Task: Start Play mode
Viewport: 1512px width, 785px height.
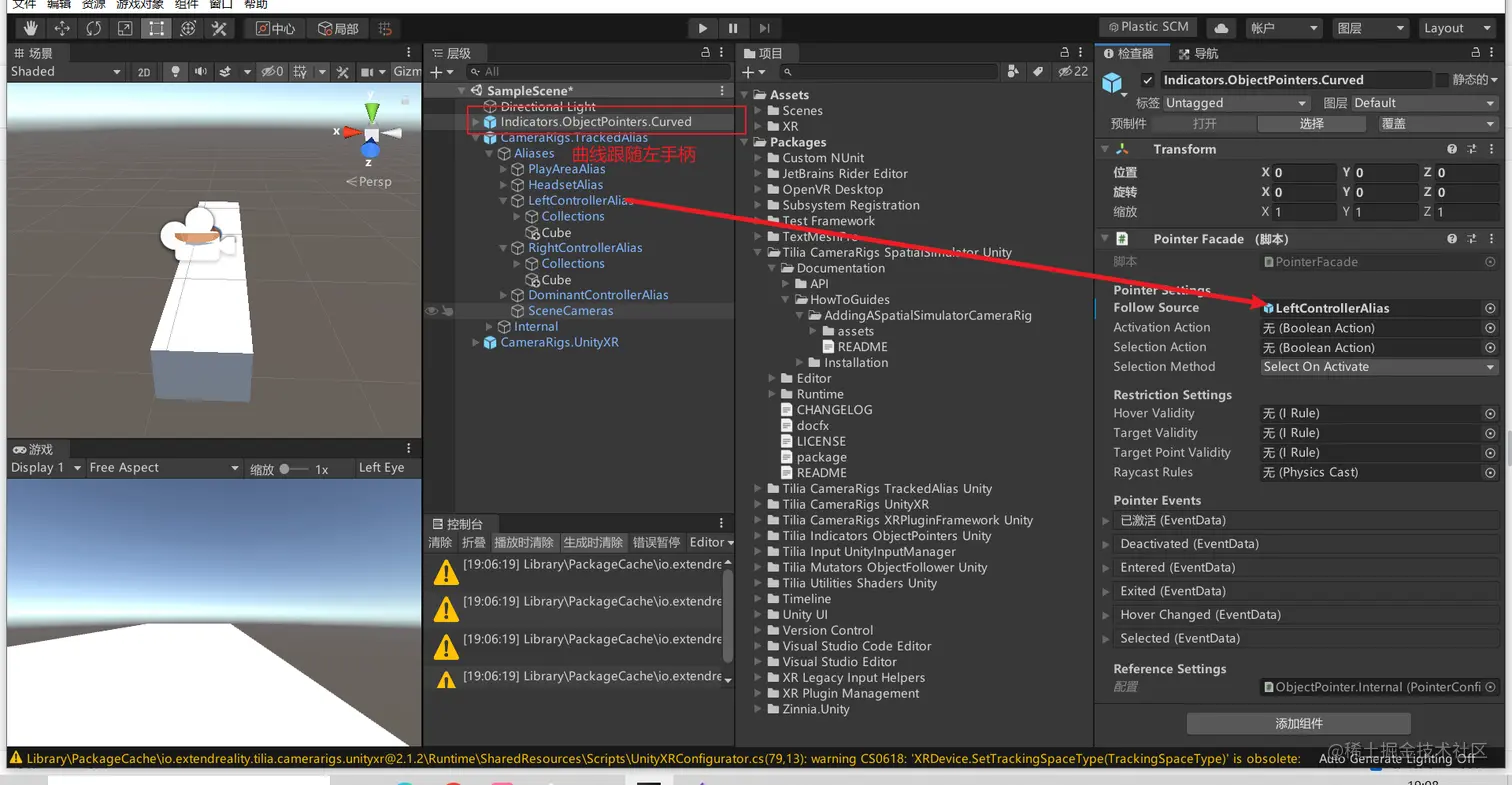Action: click(x=703, y=28)
